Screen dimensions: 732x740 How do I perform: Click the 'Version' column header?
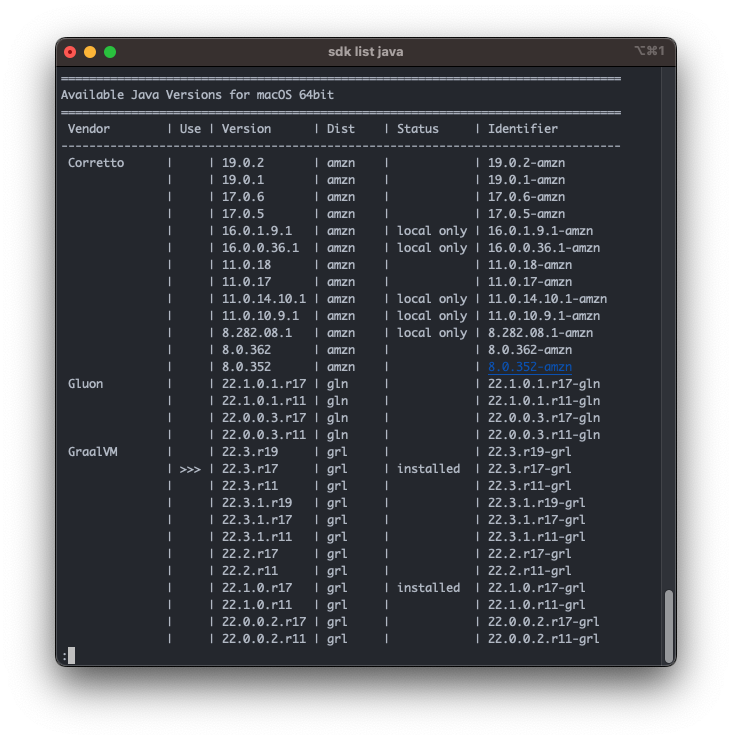pos(246,129)
